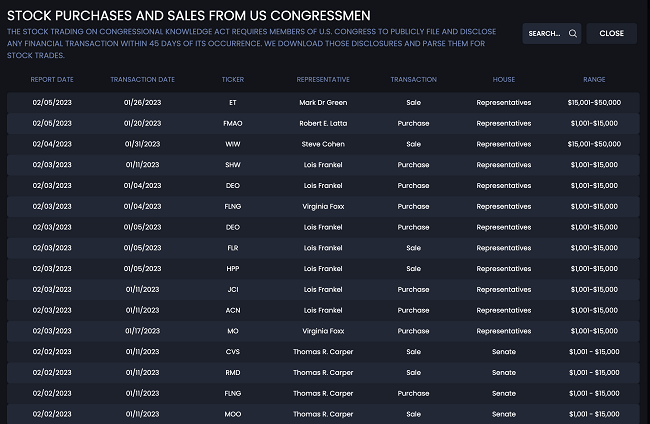Image resolution: width=650 pixels, height=424 pixels.
Task: Click the Senate cell in MCO row
Action: (504, 414)
